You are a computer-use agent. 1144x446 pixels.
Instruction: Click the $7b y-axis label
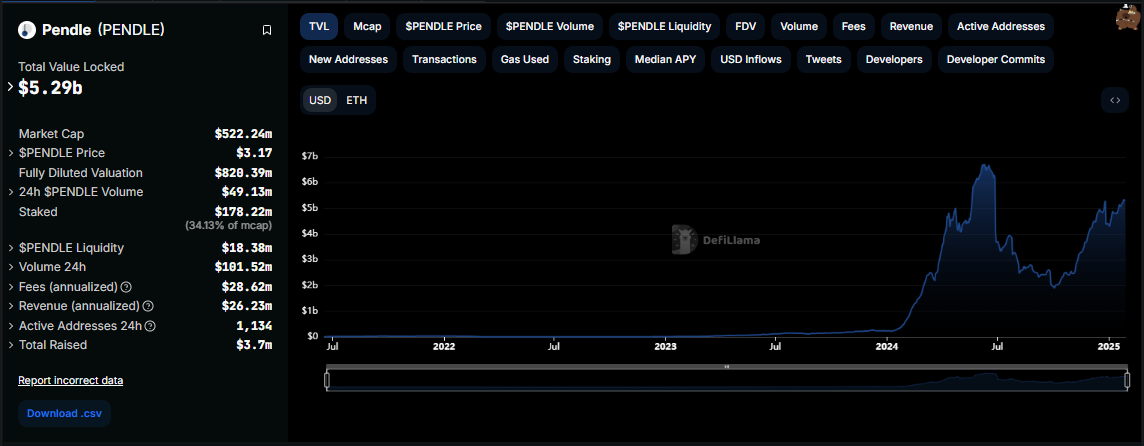click(309, 156)
